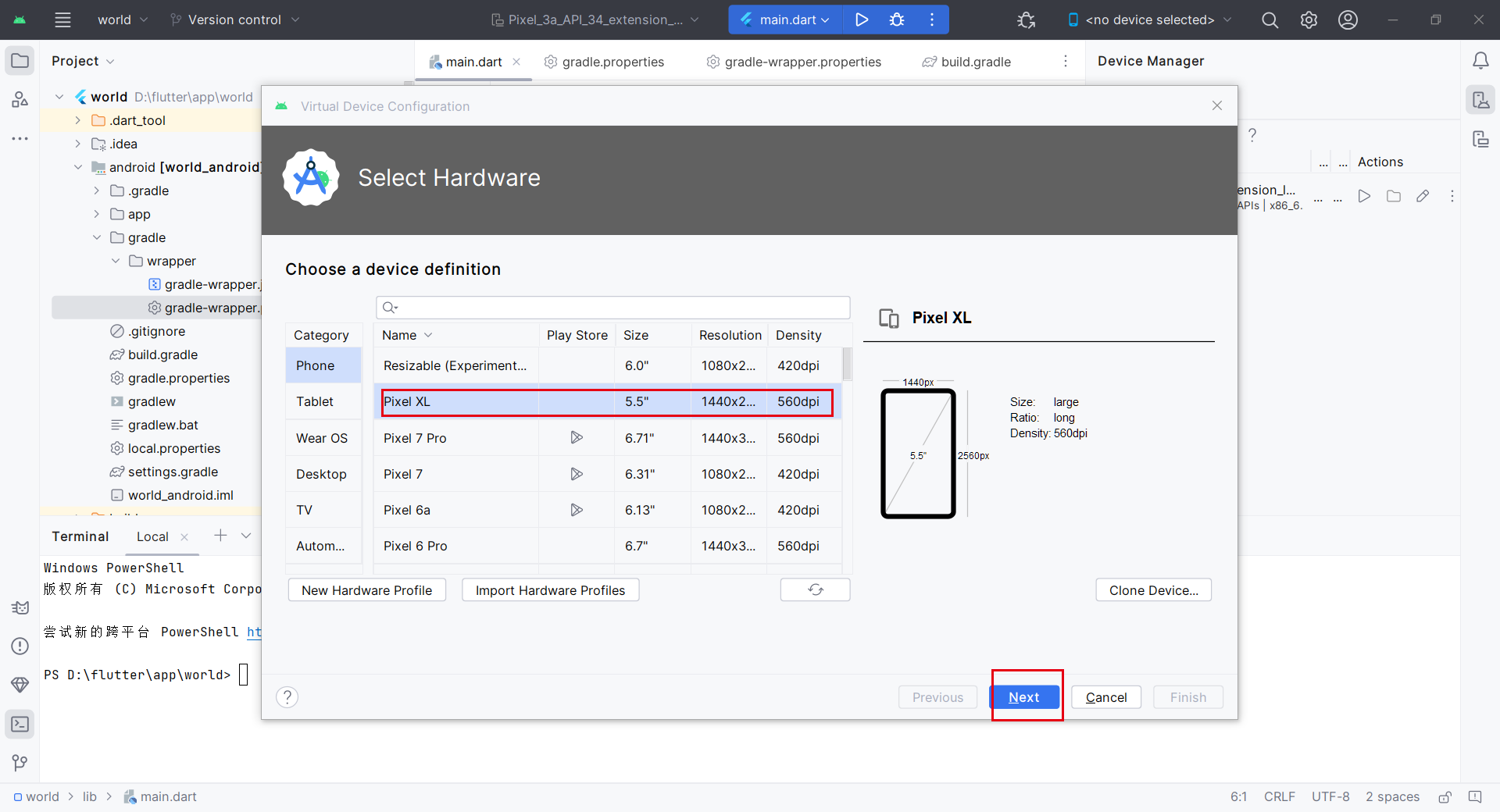The image size is (1500, 812).
Task: Switch to main.dart editor tab
Action: (473, 62)
